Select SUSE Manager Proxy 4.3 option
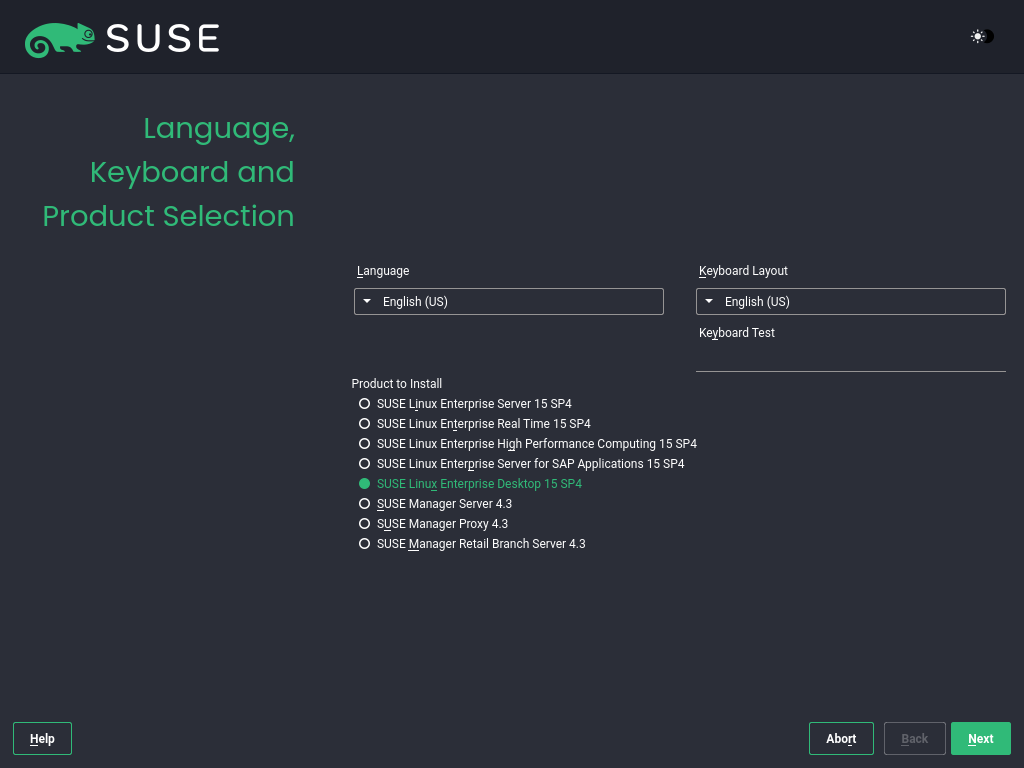 click(x=365, y=524)
